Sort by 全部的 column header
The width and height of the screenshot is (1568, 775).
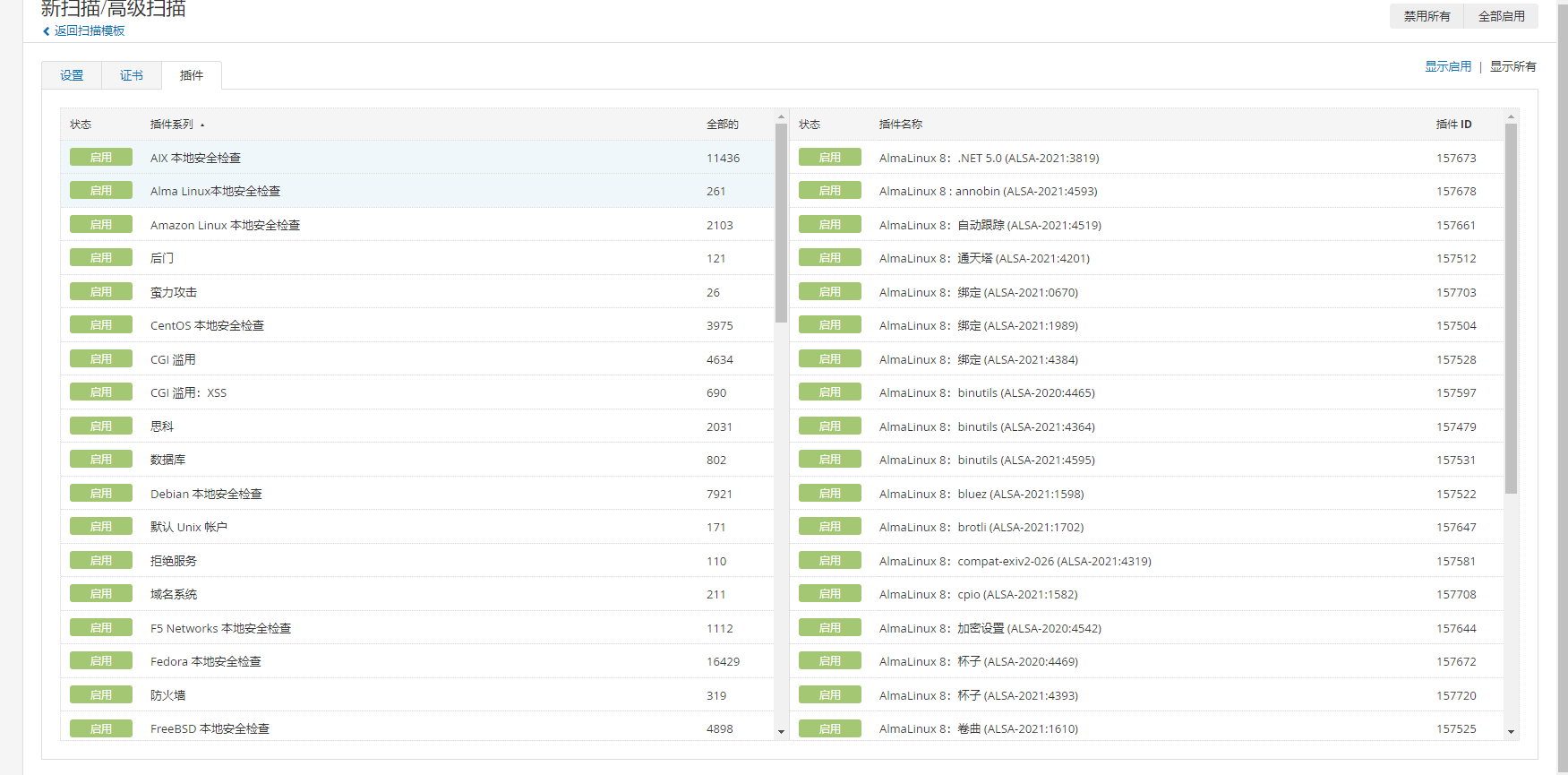point(723,125)
